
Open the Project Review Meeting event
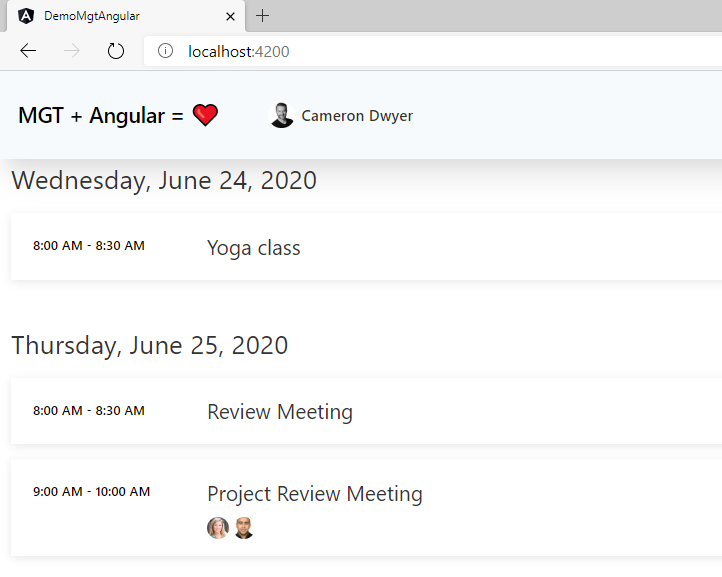point(366,507)
